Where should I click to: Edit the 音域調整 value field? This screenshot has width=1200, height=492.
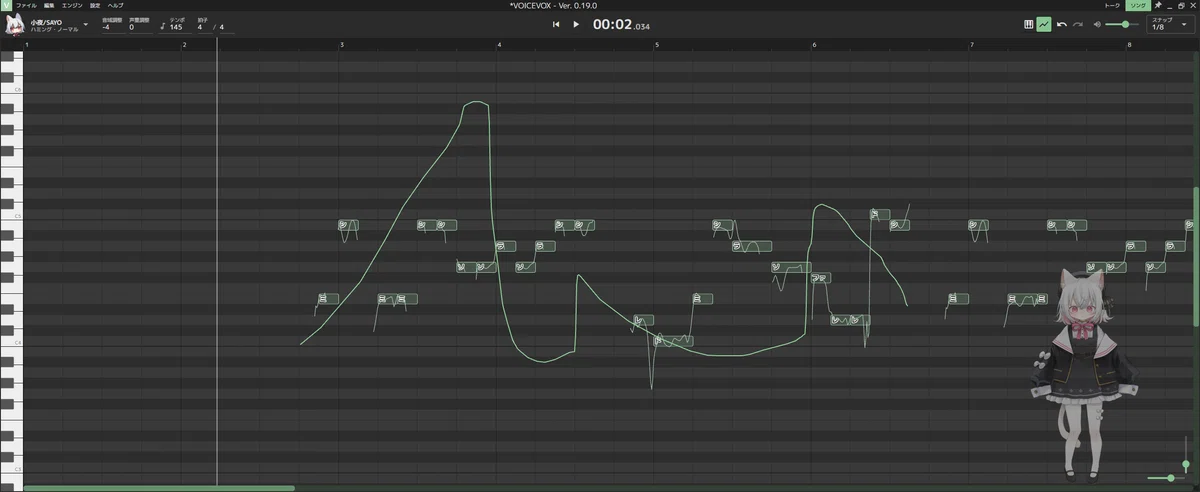112,24
